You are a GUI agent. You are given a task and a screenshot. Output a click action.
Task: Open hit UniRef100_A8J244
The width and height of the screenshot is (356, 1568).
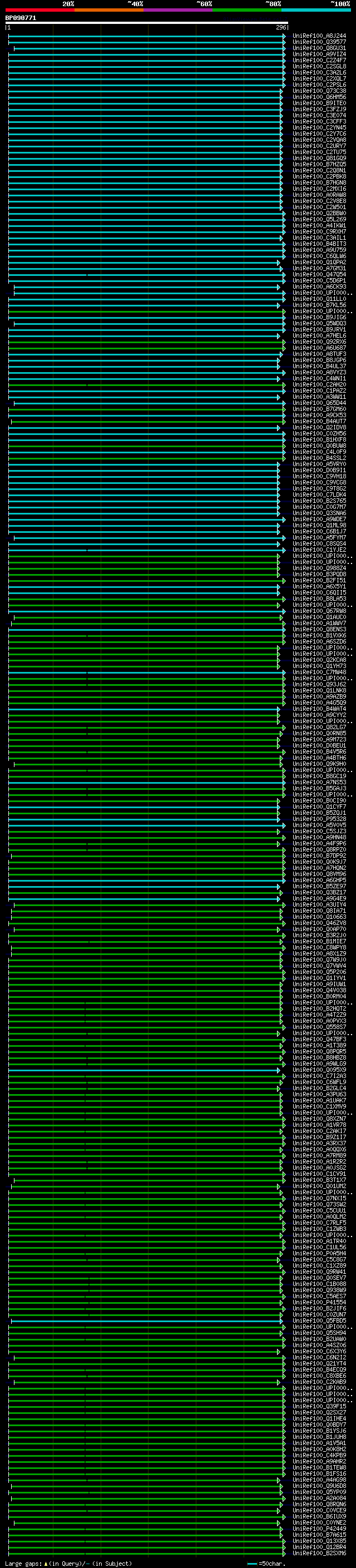point(319,36)
